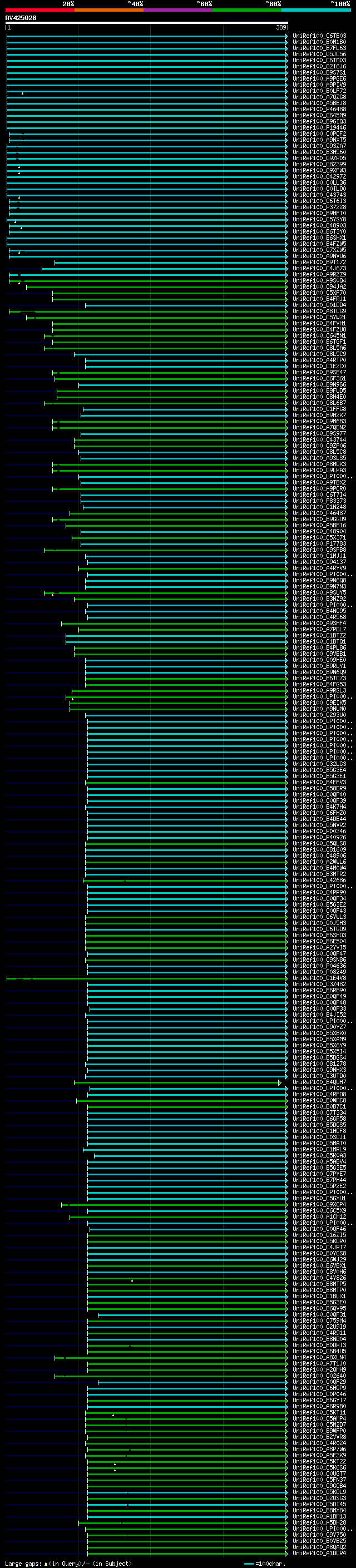Open hit UniRef100_P37228
This screenshot has height=1568, width=356.
coord(319,207)
